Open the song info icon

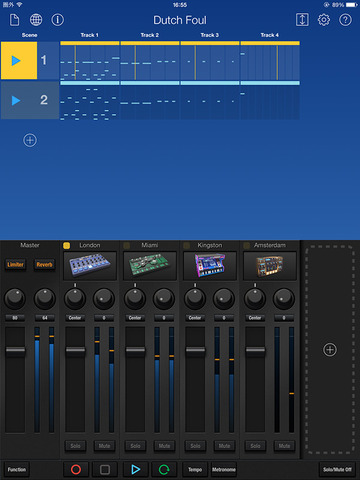[x=57, y=20]
